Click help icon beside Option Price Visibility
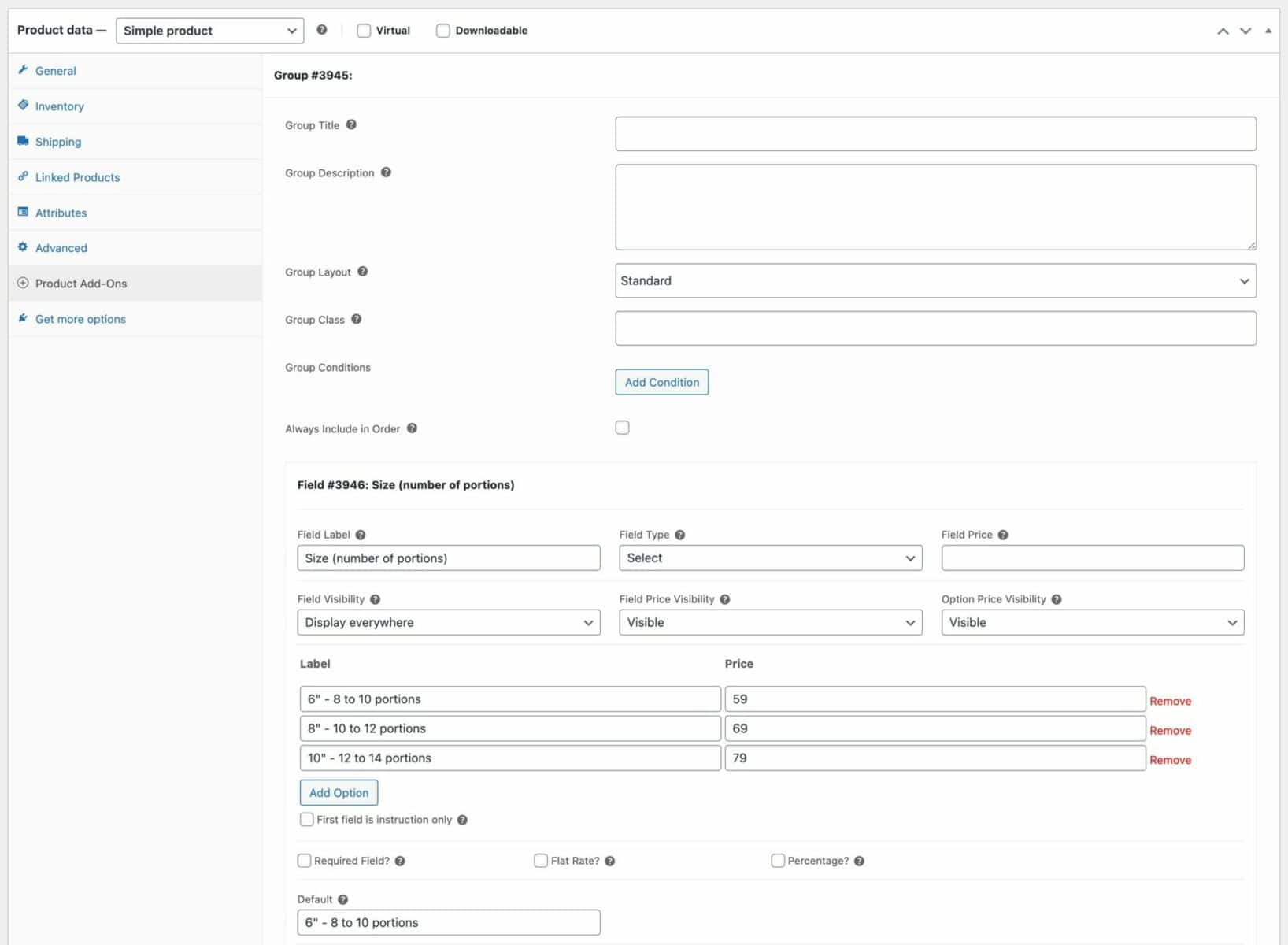 tap(1057, 599)
